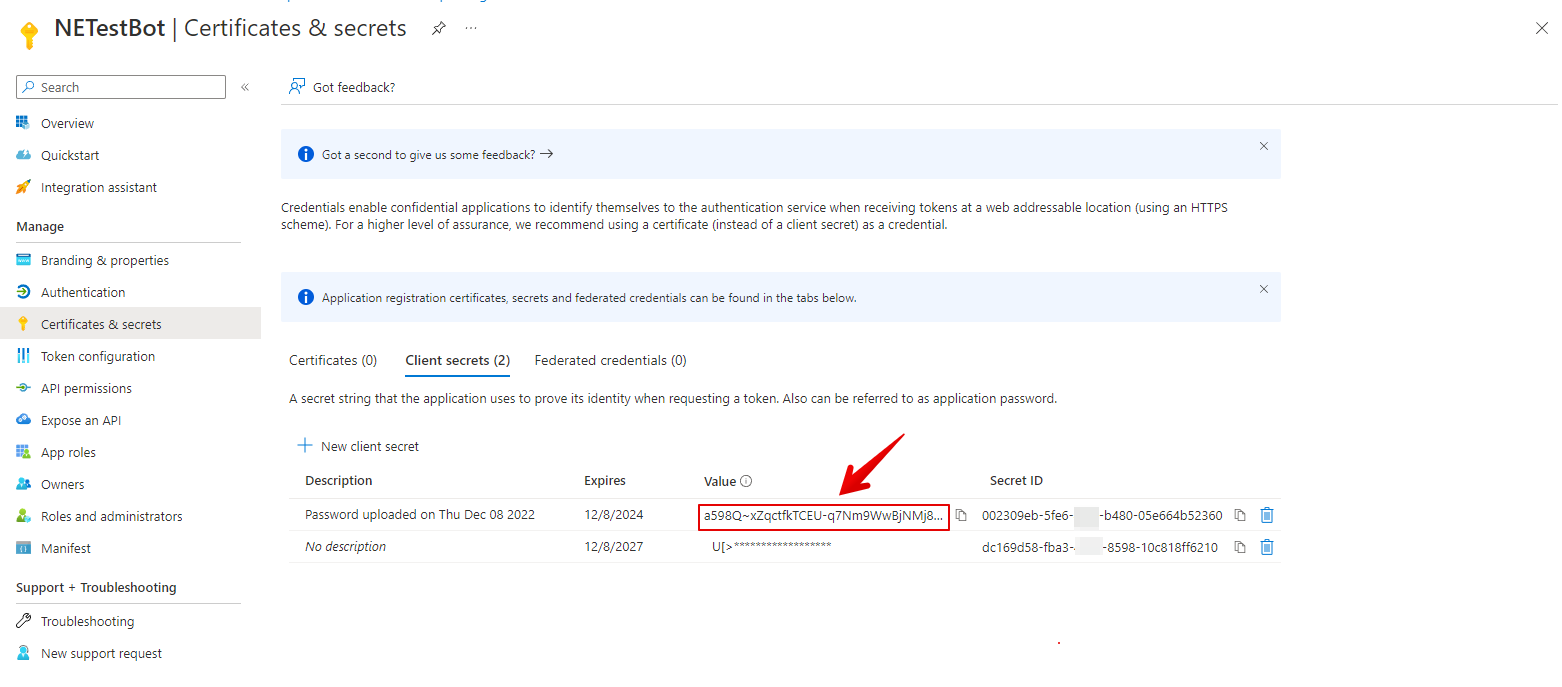The height and width of the screenshot is (687, 1562).
Task: Click the Description column header
Action: (x=339, y=480)
